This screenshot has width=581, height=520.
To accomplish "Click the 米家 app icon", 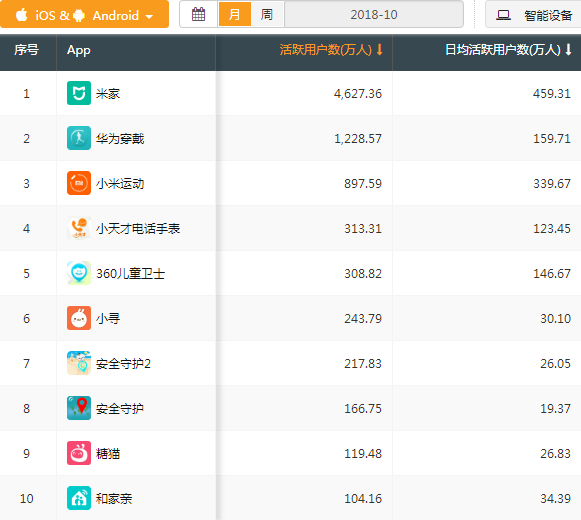I will point(79,93).
